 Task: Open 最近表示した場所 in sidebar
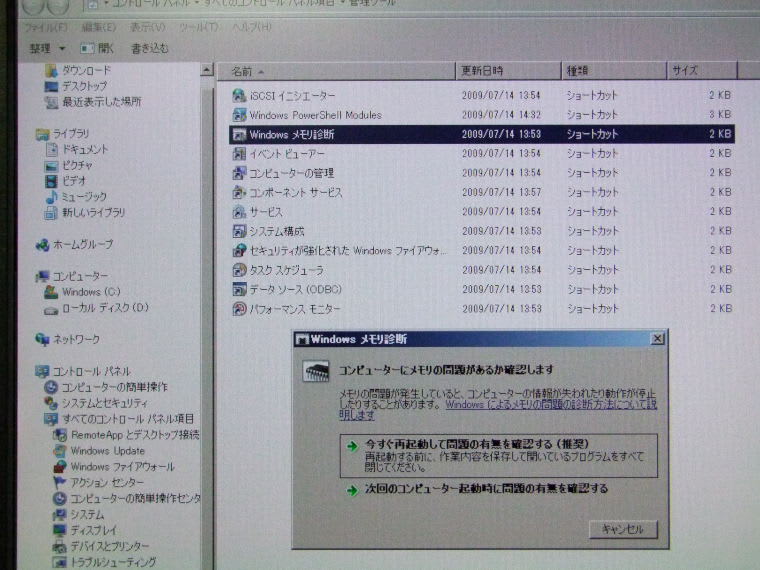[93, 102]
